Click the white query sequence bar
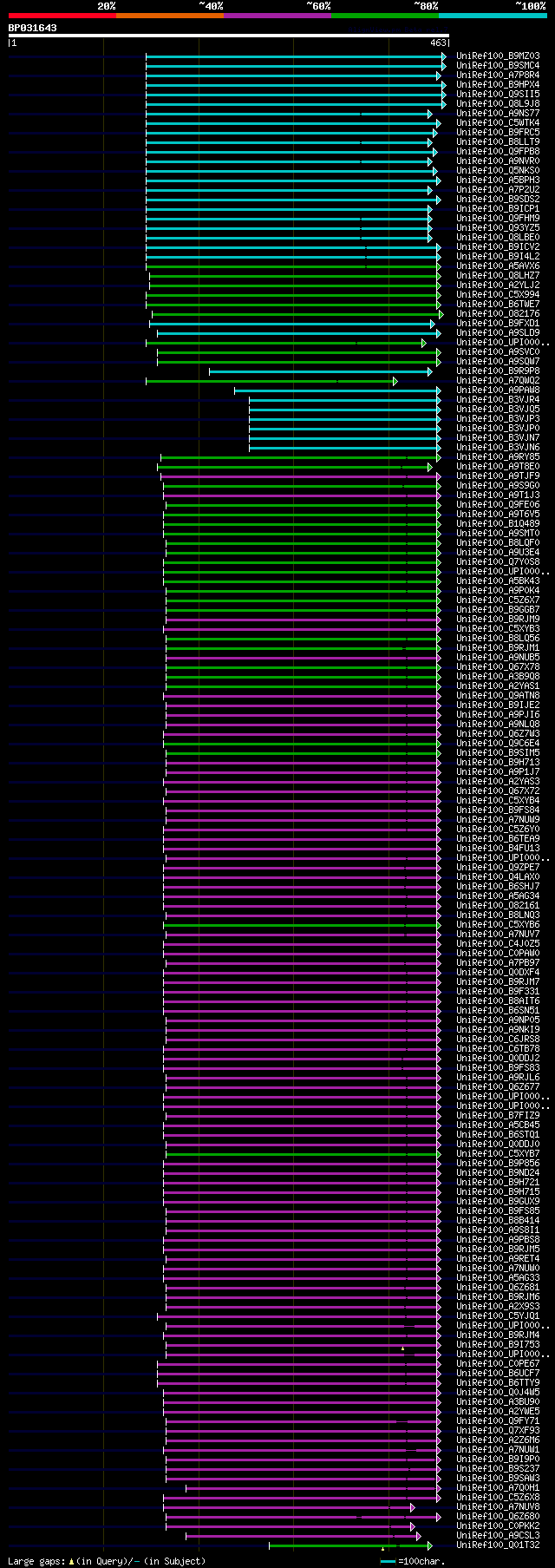 (229, 36)
